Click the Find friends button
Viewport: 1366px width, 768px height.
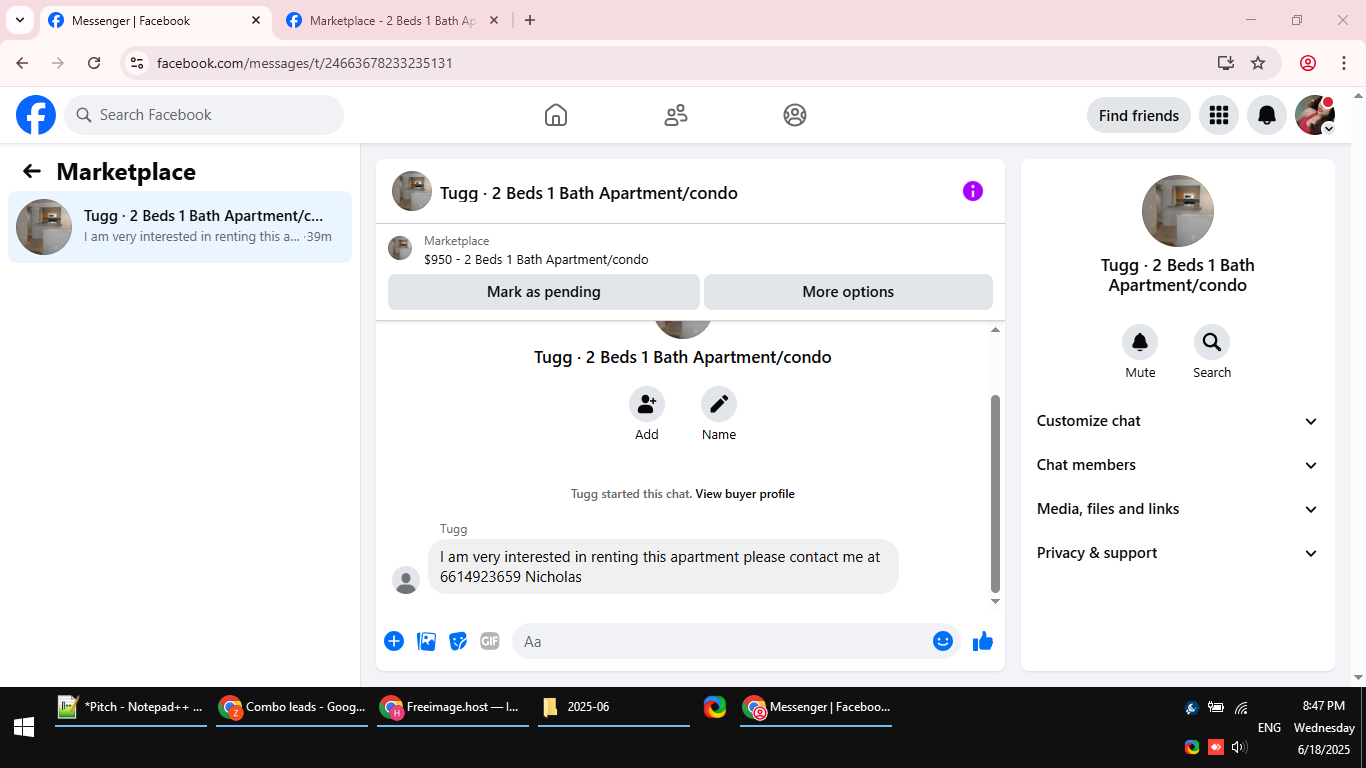tap(1139, 115)
